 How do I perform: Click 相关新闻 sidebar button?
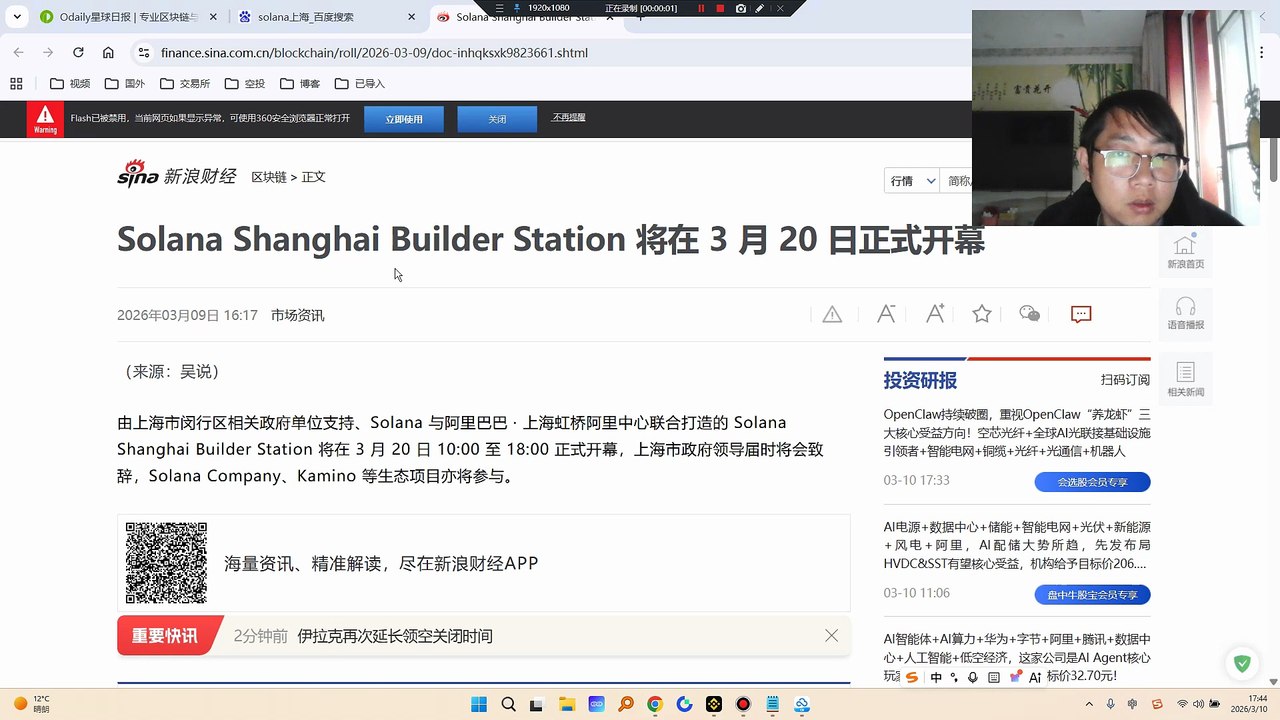point(1186,379)
